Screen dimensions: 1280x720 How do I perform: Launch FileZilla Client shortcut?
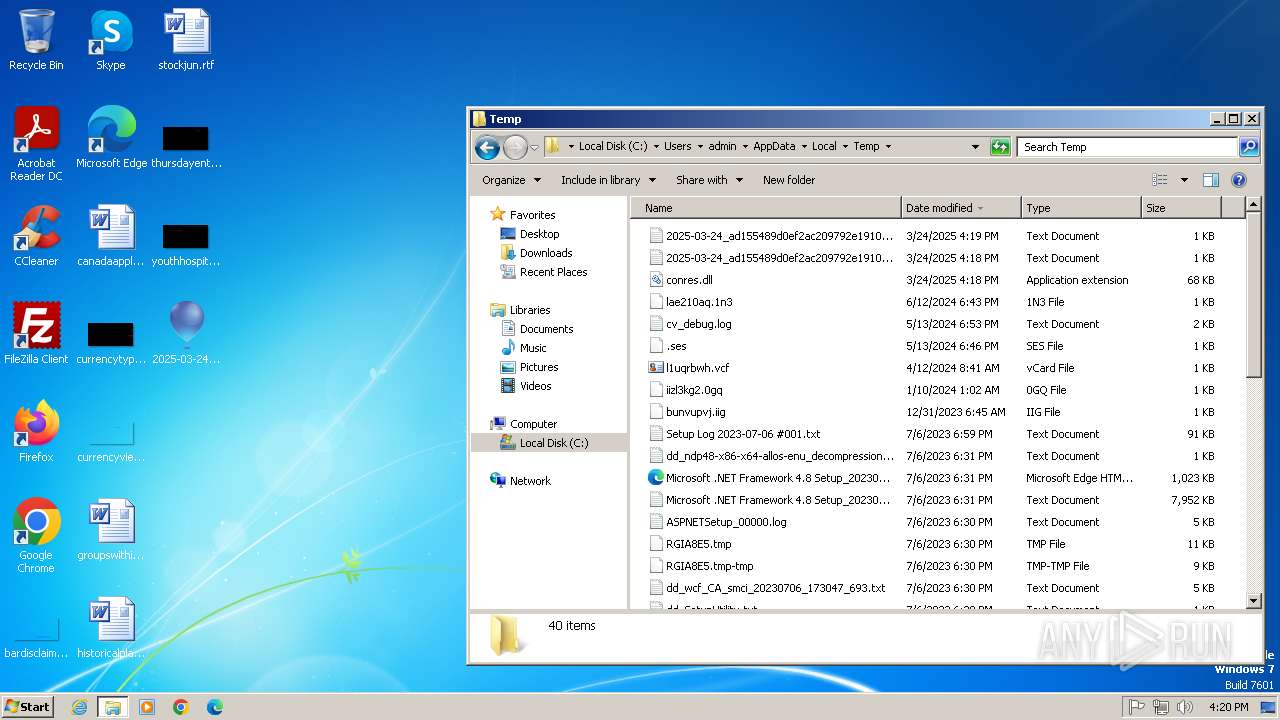click(36, 334)
